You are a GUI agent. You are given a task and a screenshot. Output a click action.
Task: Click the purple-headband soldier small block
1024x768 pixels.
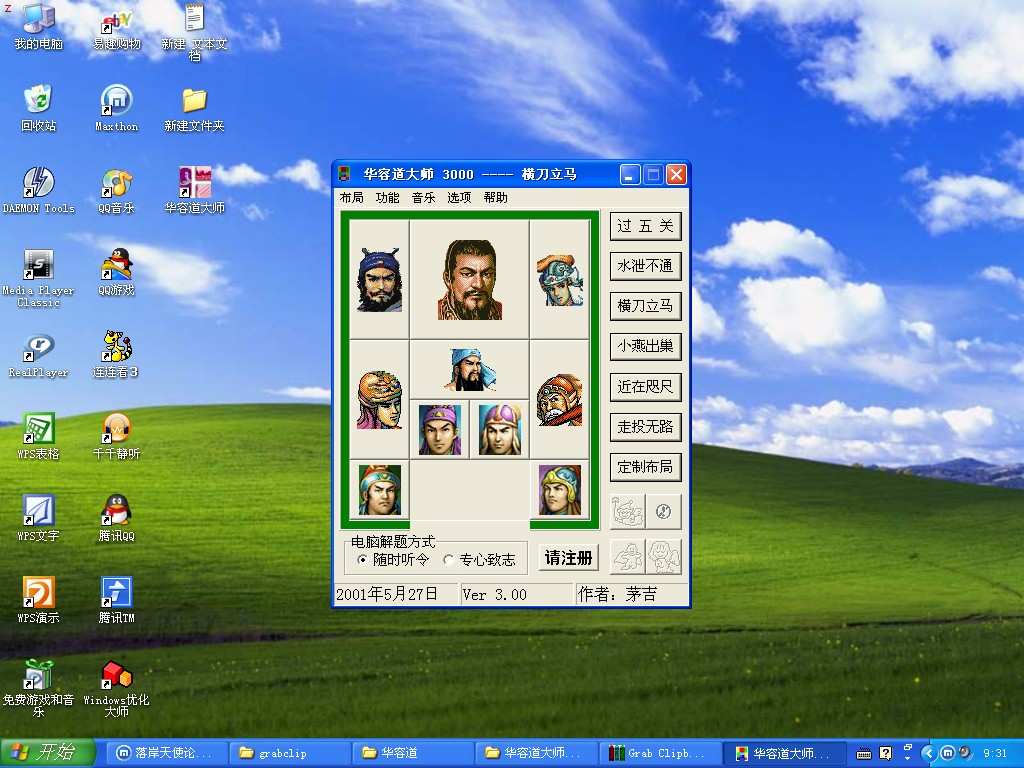coord(440,429)
